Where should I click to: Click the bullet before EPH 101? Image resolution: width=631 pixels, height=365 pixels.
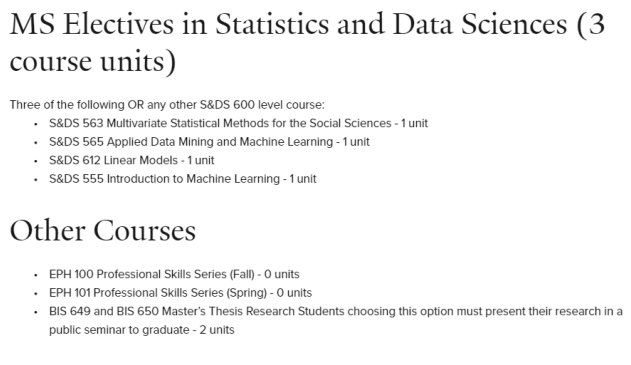point(36,294)
